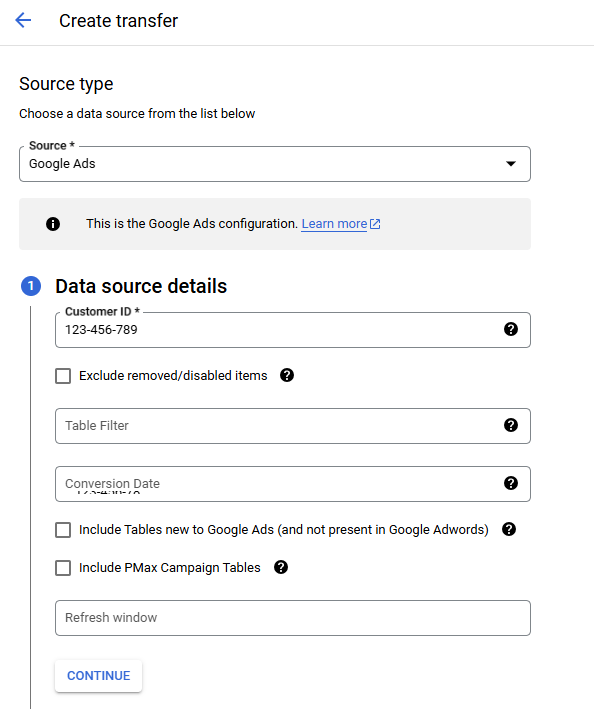594x709 pixels.
Task: Click the Create transfer page title
Action: point(118,21)
